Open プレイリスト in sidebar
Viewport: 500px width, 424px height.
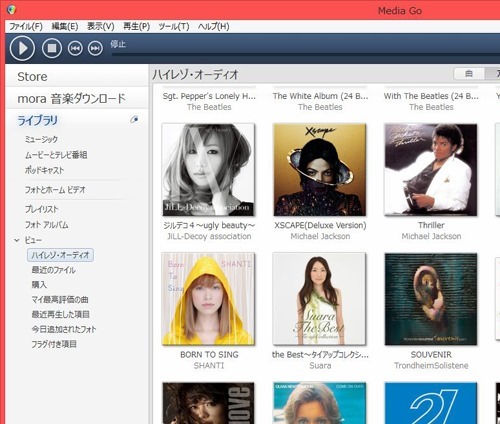42,209
